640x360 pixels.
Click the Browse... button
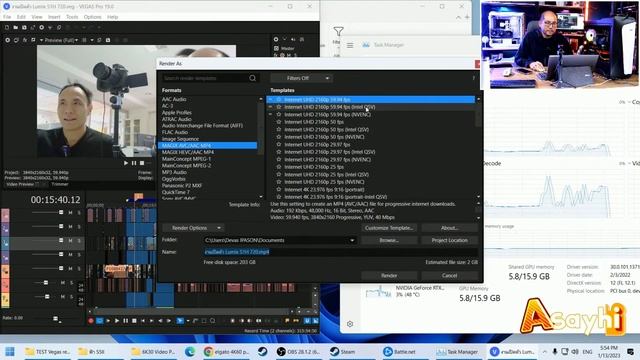(x=389, y=240)
